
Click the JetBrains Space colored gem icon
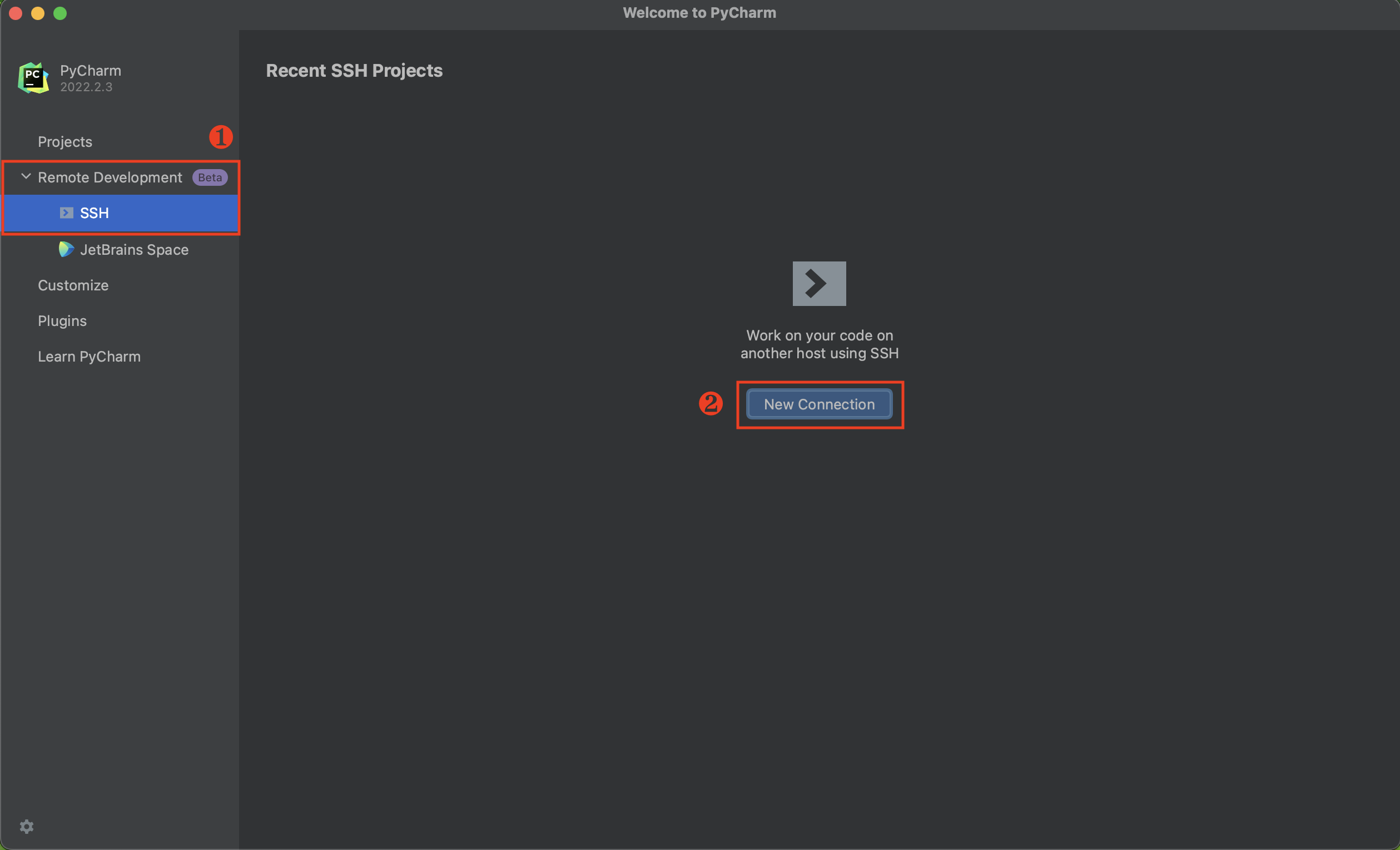click(64, 249)
